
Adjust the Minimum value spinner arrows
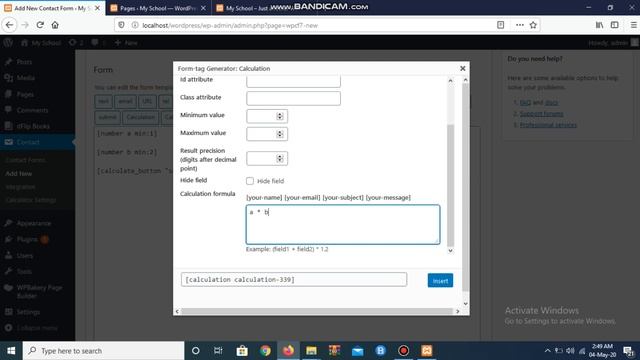coord(280,116)
